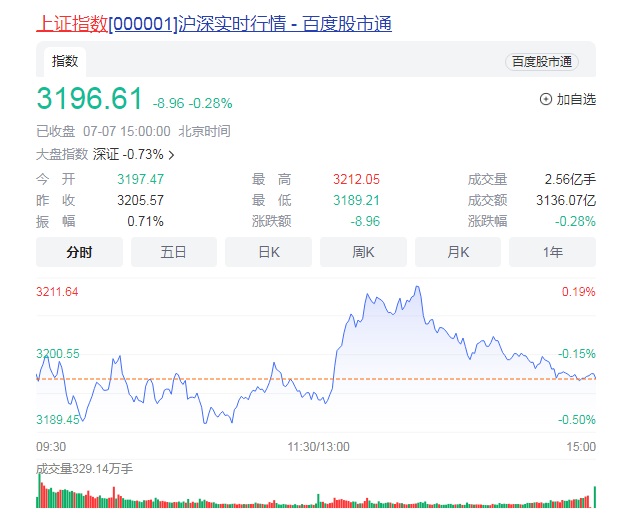Select the 1年 one-year chart
Screen dimensions: 627x519
(x=552, y=252)
